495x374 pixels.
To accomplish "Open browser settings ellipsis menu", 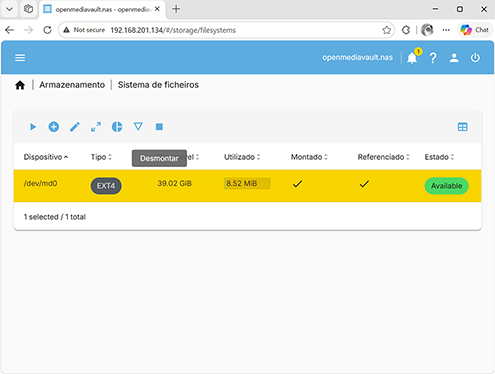I will tap(446, 30).
